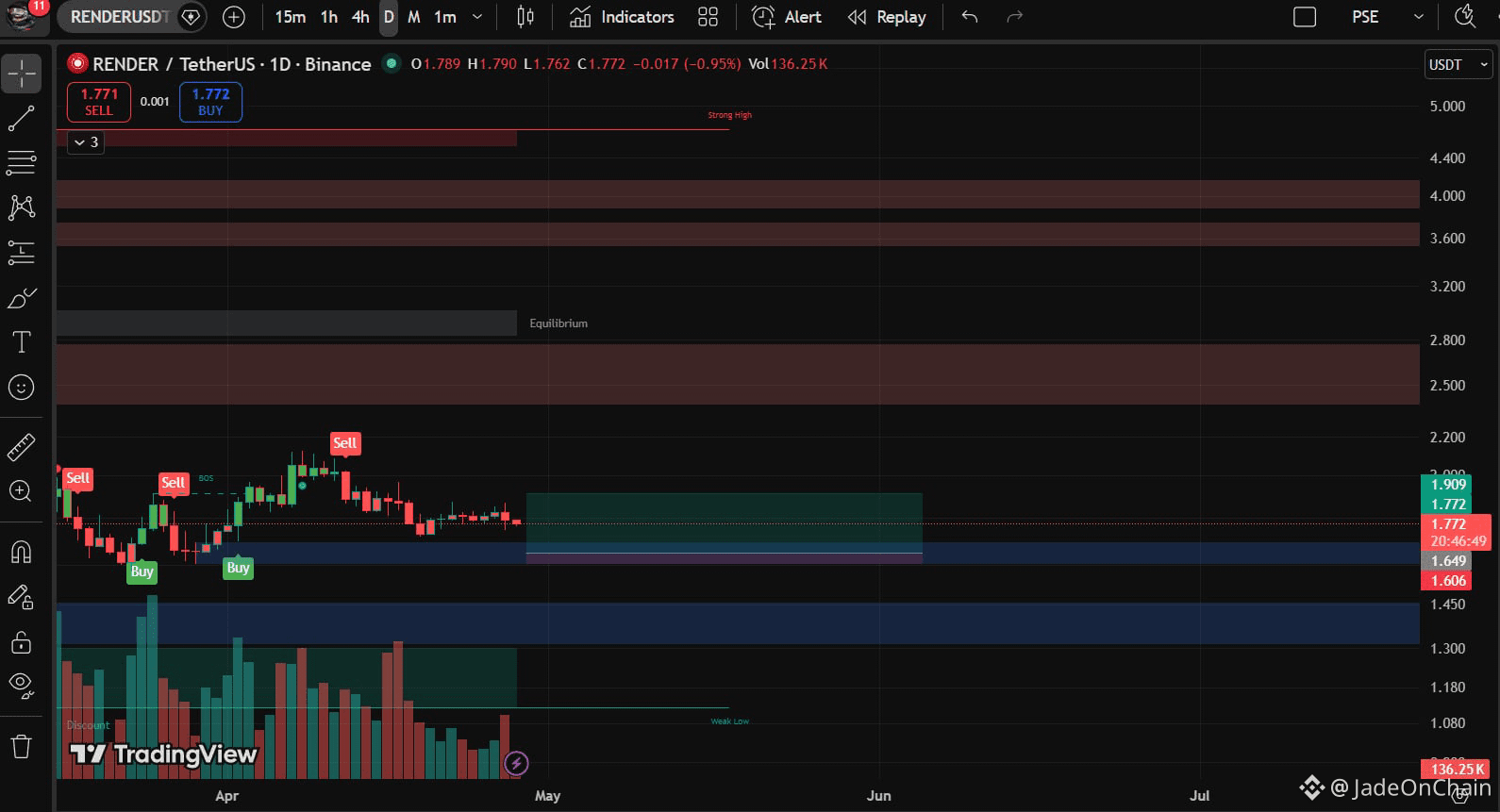The width and height of the screenshot is (1500, 812).
Task: Expand the timeframe interval dropdown arrow
Action: click(477, 17)
